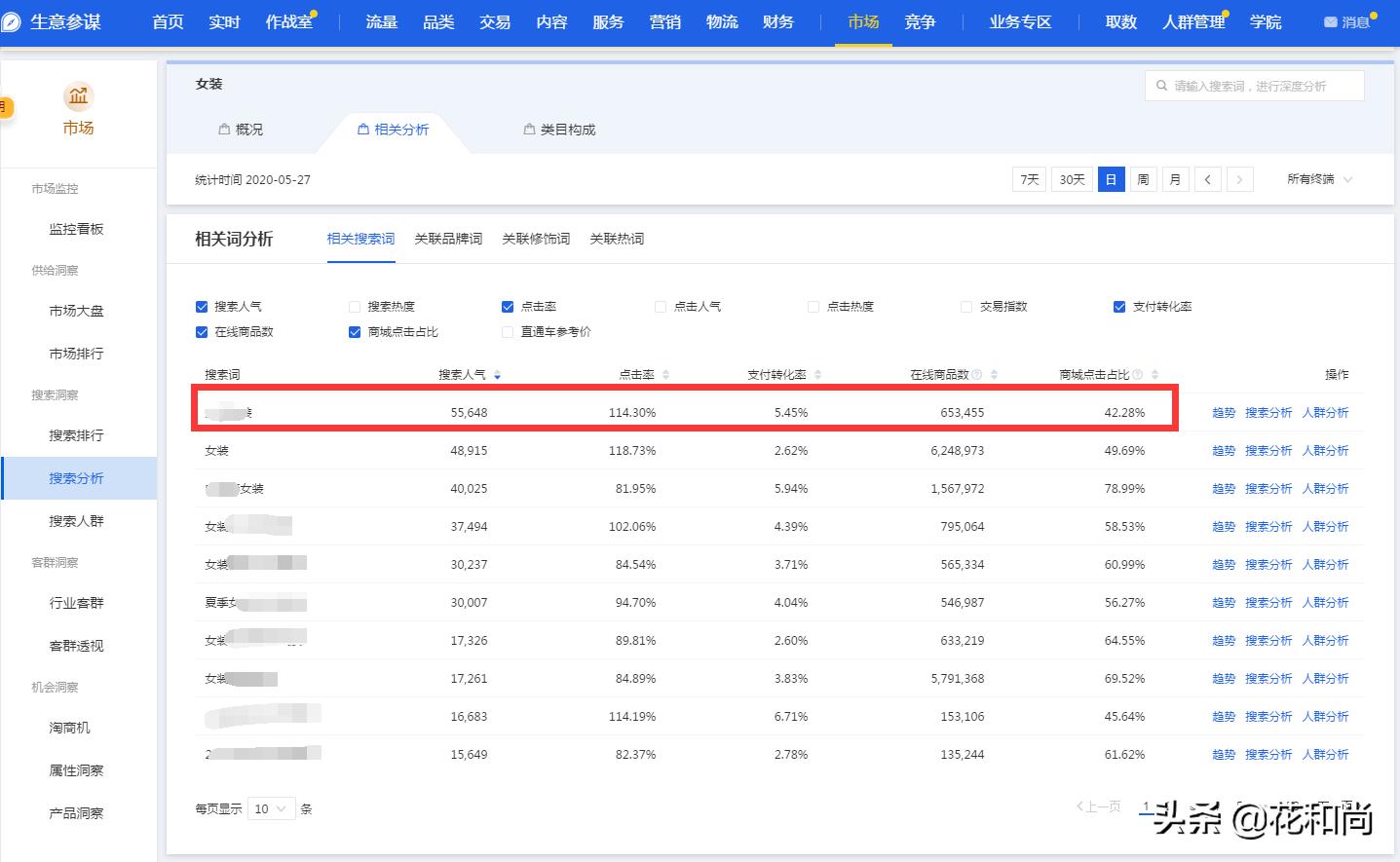
Task: Click the magnifier icon in the search box
Action: (1162, 85)
